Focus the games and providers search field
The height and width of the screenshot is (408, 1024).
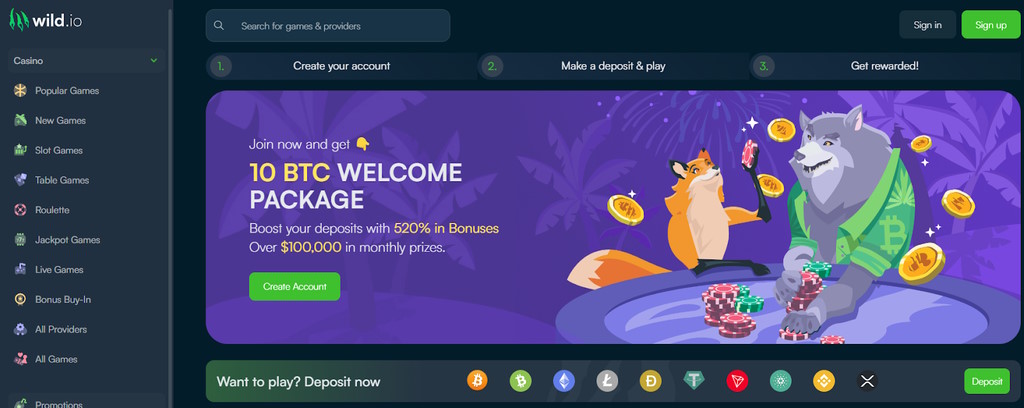(x=328, y=26)
